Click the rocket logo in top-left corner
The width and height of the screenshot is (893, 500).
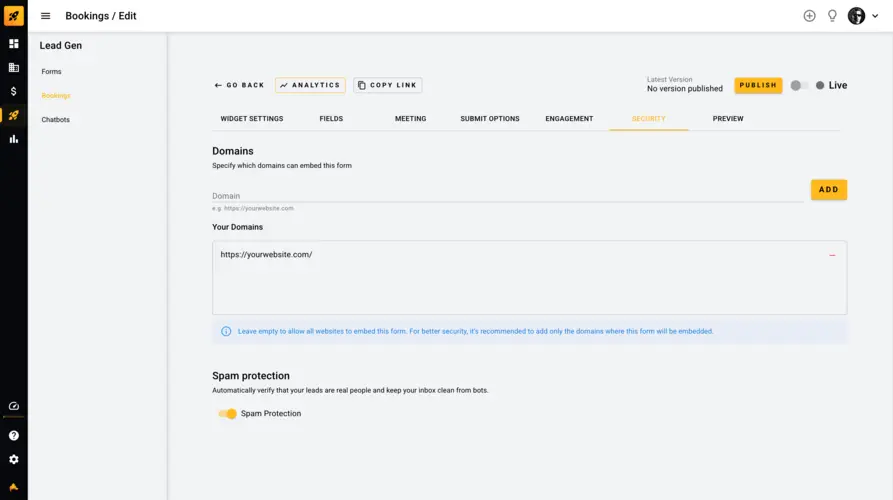[14, 15]
